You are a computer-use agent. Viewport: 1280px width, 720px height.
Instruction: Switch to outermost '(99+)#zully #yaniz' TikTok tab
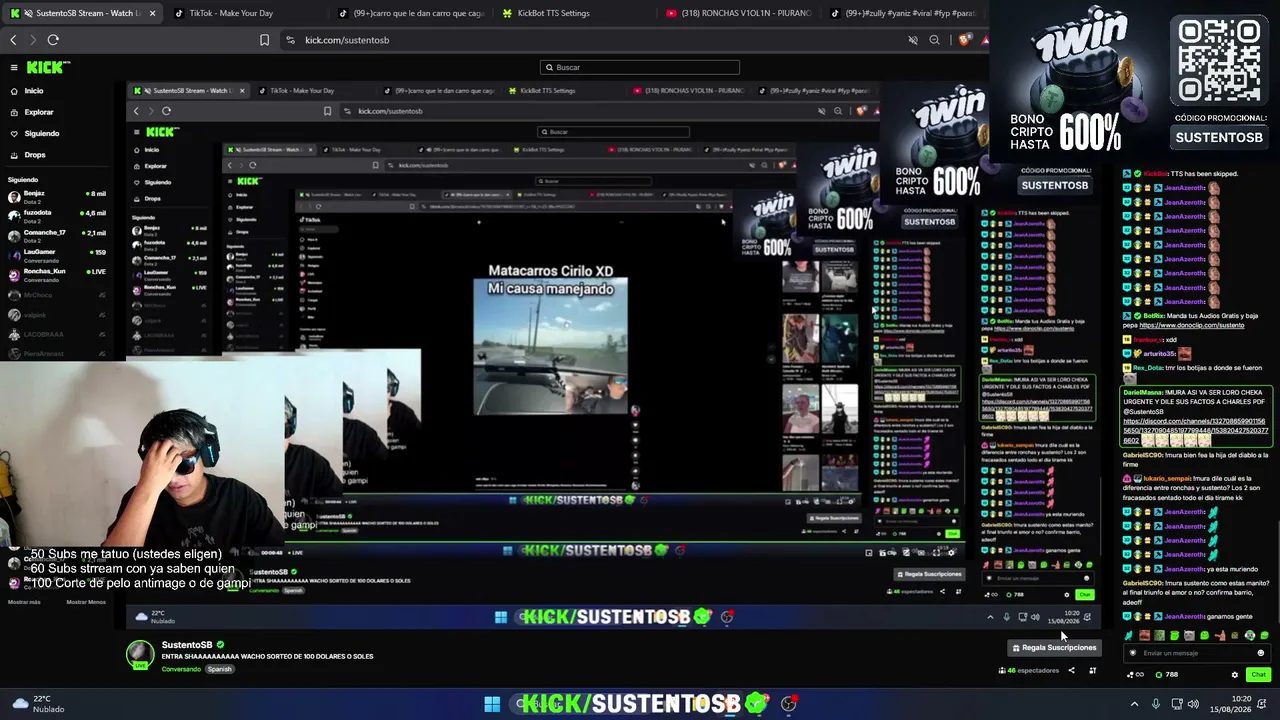(x=905, y=13)
